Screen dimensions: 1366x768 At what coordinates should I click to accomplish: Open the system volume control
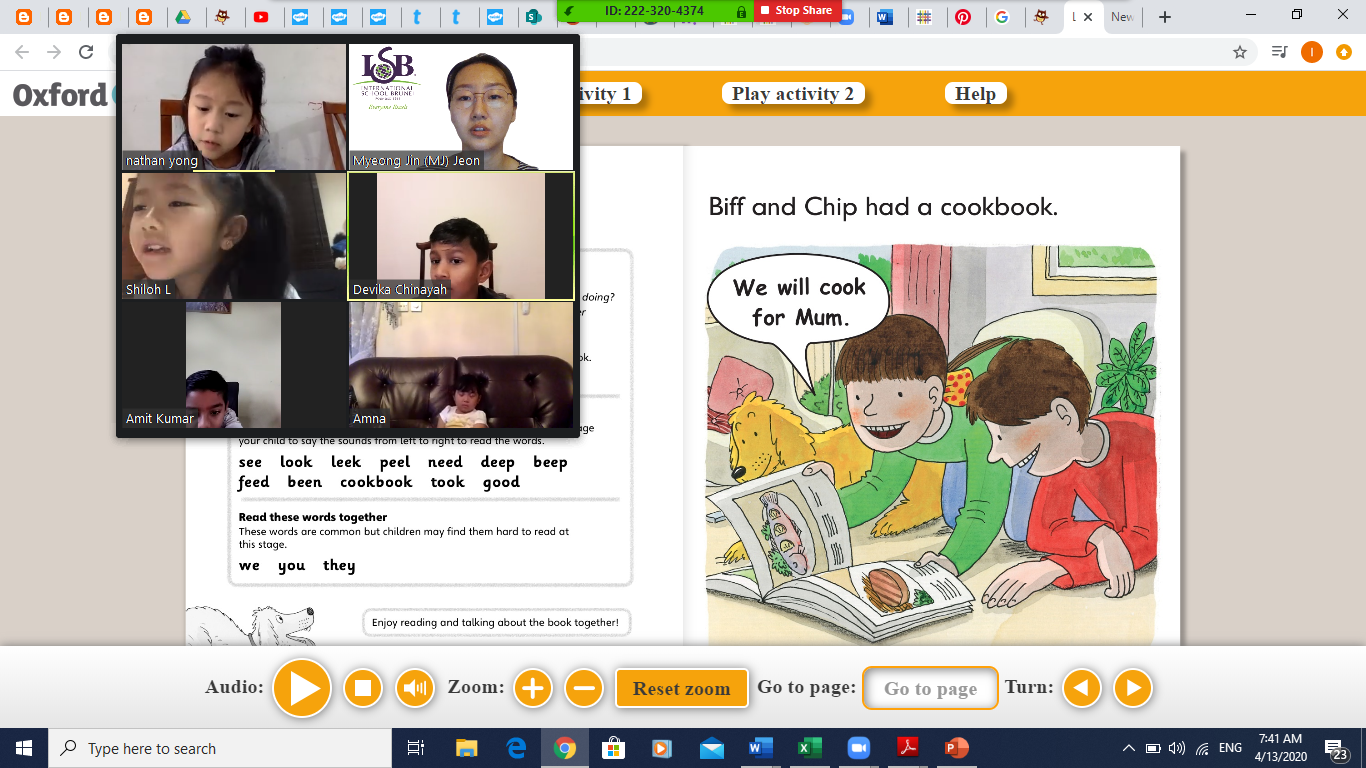[1177, 748]
